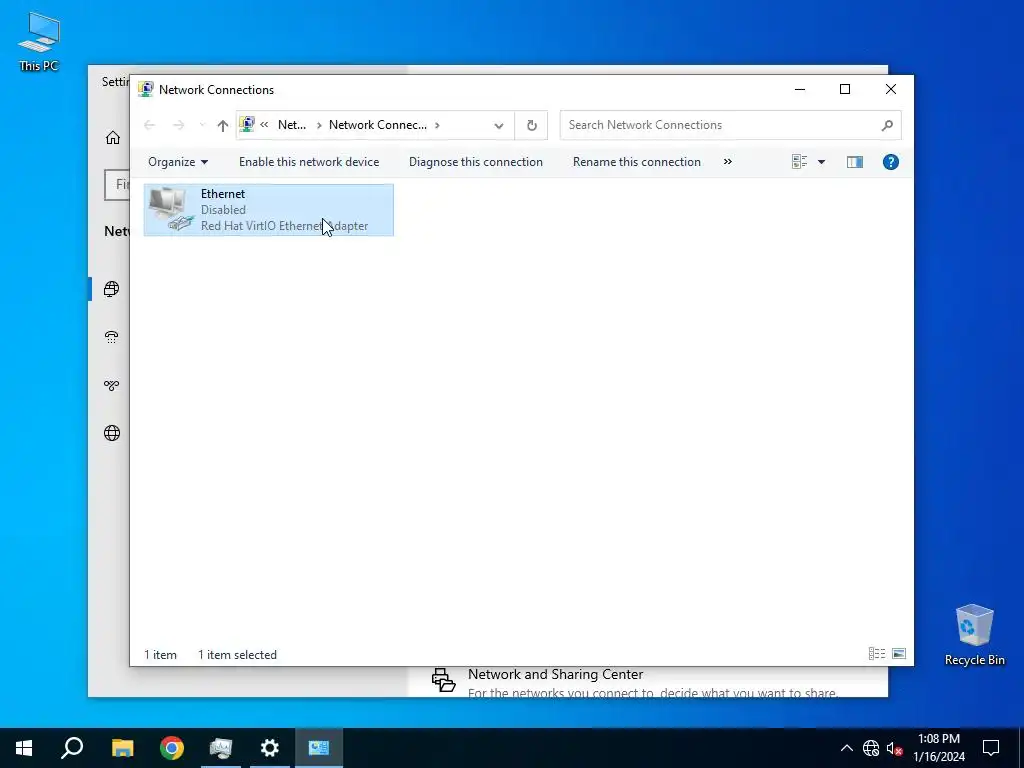The width and height of the screenshot is (1024, 768).
Task: Expand chevrons before the Net... breadcrumb
Action: pos(264,124)
